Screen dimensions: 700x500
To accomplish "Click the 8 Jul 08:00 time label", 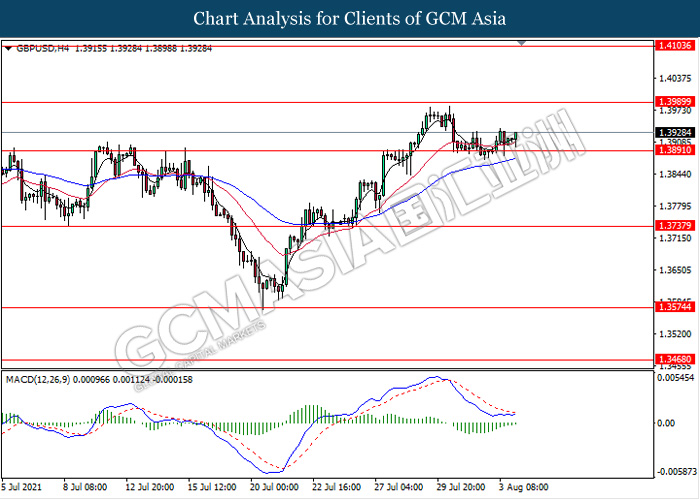I will (x=85, y=487).
